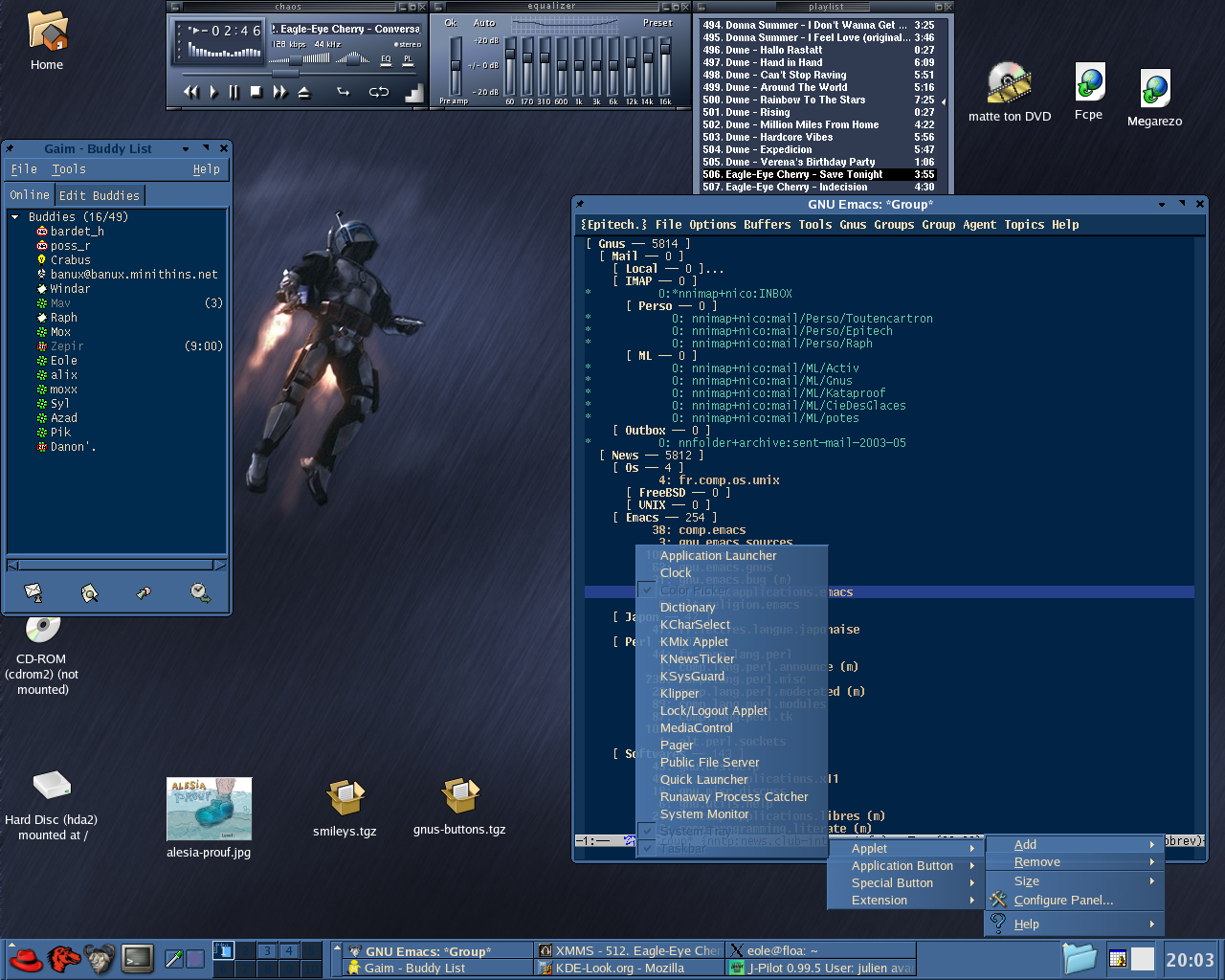The height and width of the screenshot is (980, 1225).
Task: Click the XMMS eject button
Action: coord(303,92)
